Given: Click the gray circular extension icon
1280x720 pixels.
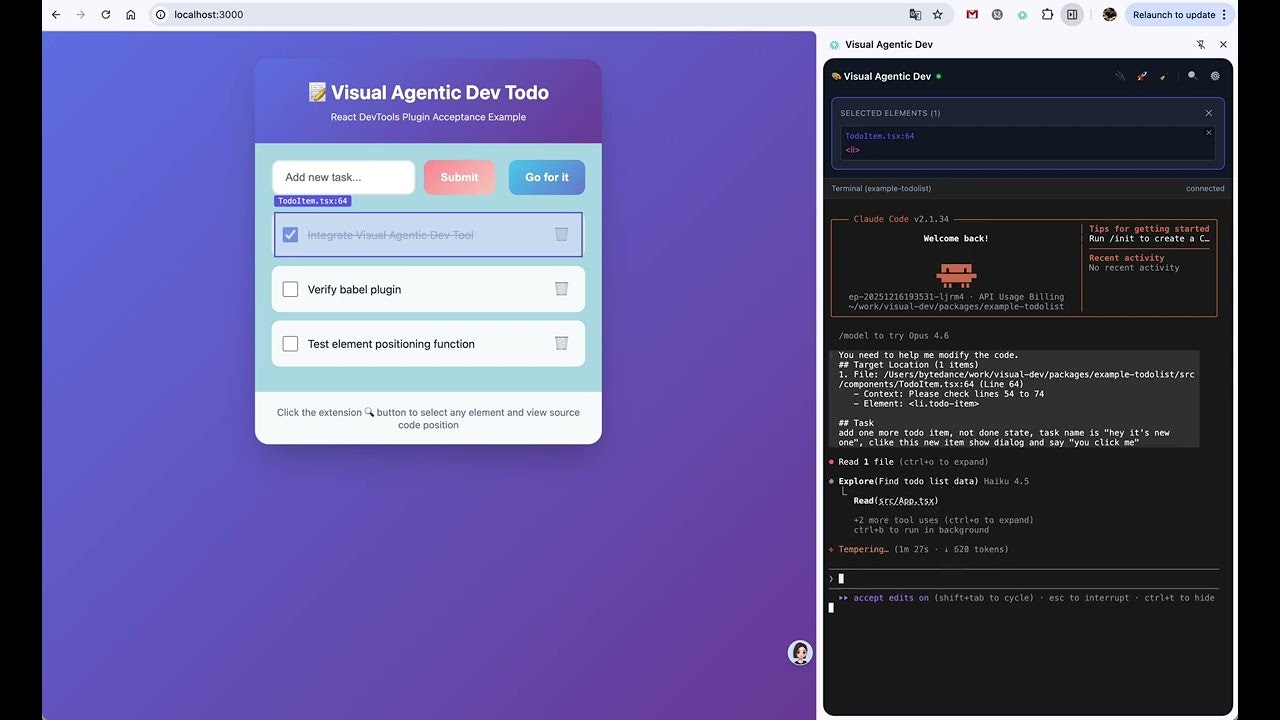Looking at the screenshot, I should point(997,15).
